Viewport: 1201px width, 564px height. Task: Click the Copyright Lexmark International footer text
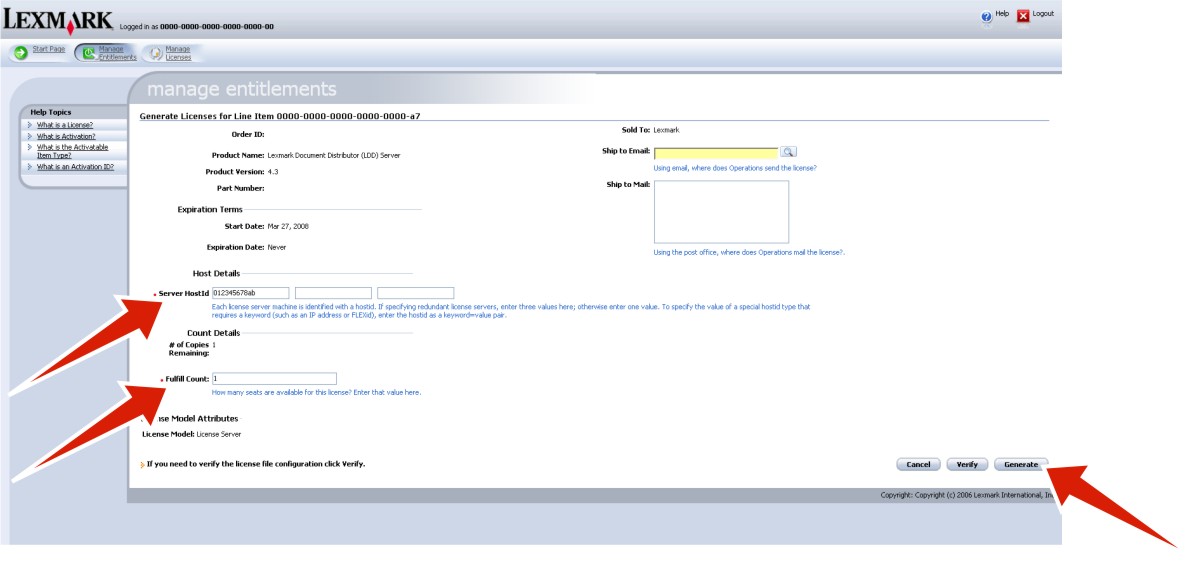click(966, 495)
